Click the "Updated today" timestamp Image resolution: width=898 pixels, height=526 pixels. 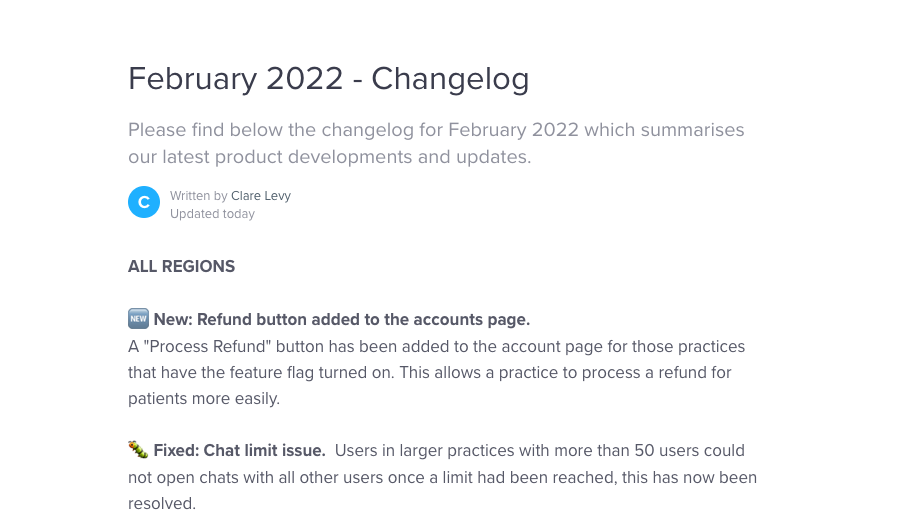pyautogui.click(x=212, y=214)
